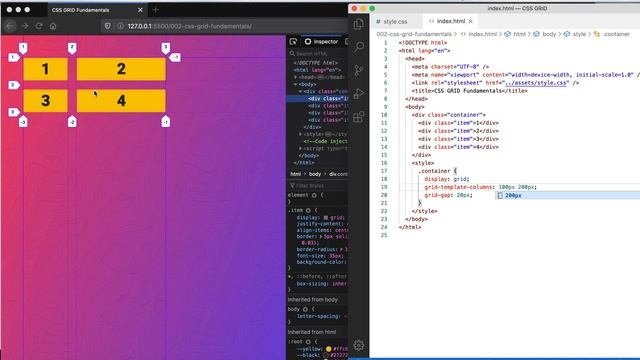This screenshot has width=640, height=360.
Task: Click element rule selector highlighter icon
Action: (314, 195)
